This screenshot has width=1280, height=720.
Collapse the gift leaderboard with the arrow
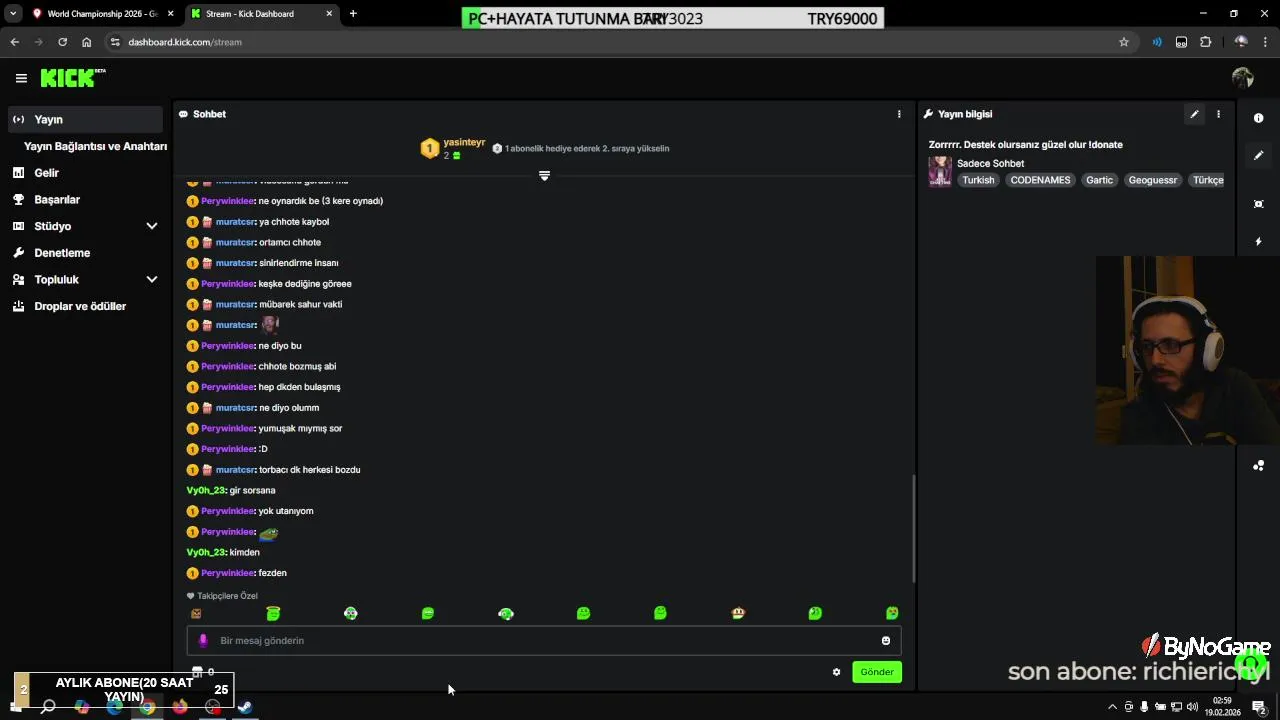pyautogui.click(x=544, y=176)
